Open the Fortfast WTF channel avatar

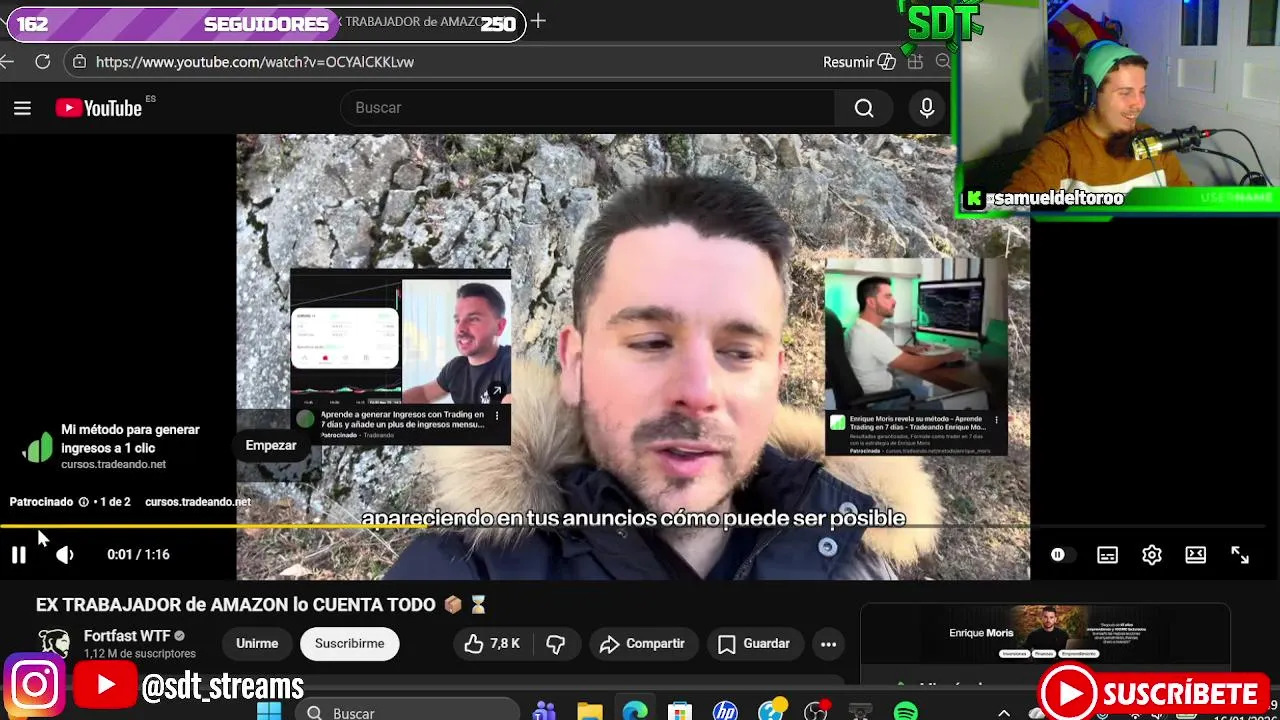coord(54,643)
